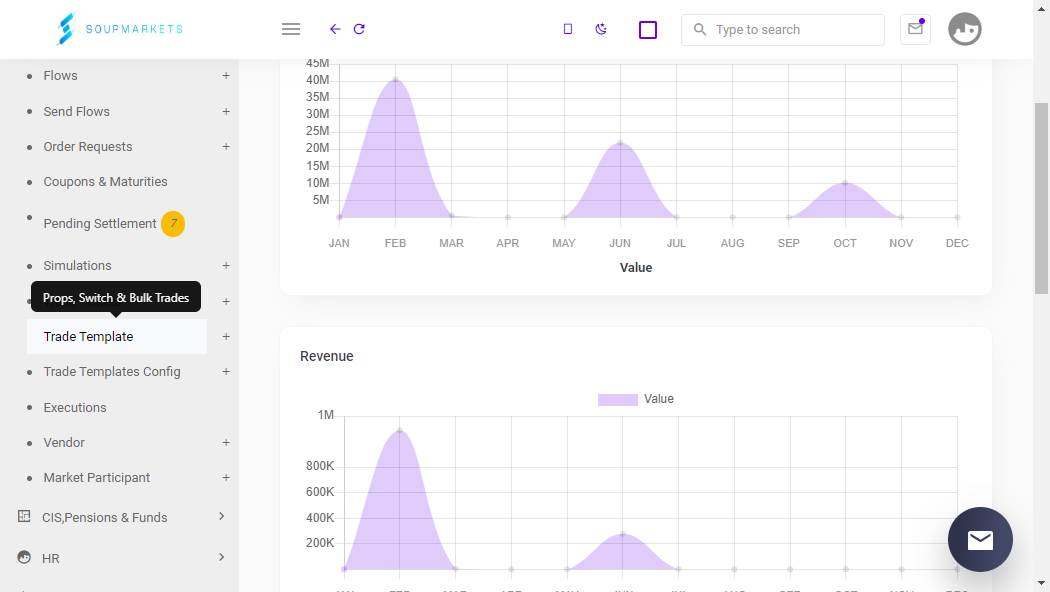
Task: Toggle dark mode moon icon
Action: click(x=601, y=29)
